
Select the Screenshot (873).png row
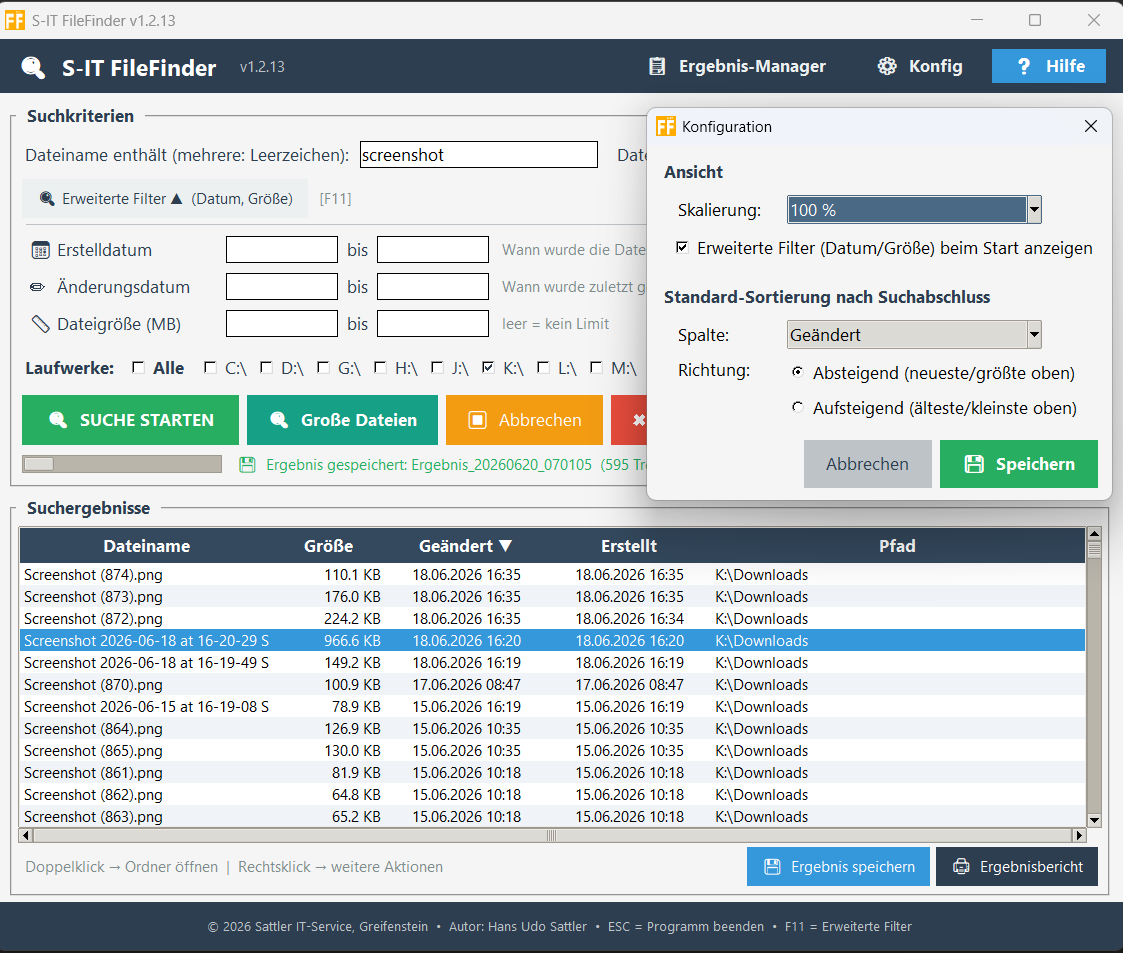tap(552, 596)
